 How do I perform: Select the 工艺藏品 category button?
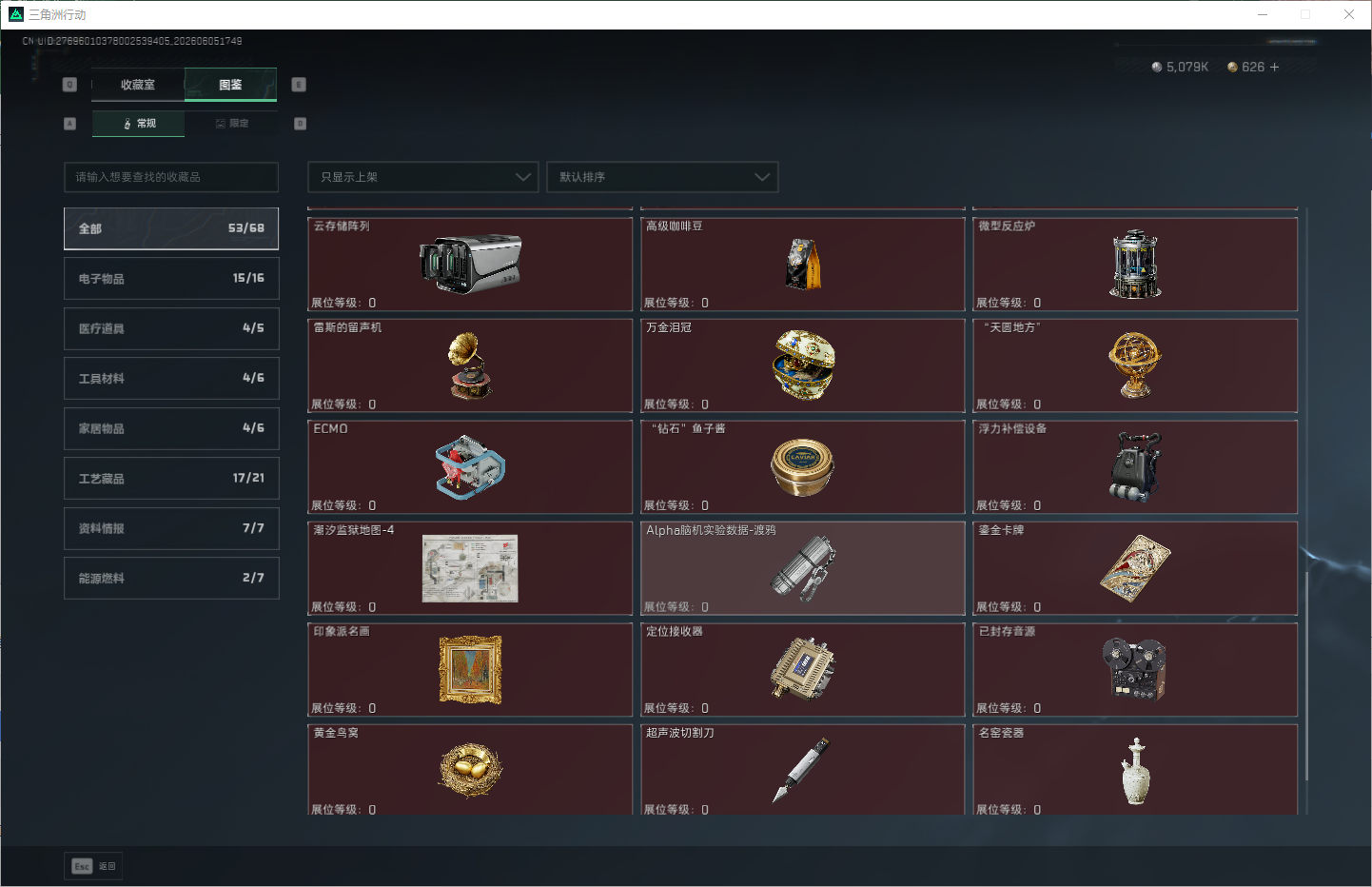click(171, 478)
